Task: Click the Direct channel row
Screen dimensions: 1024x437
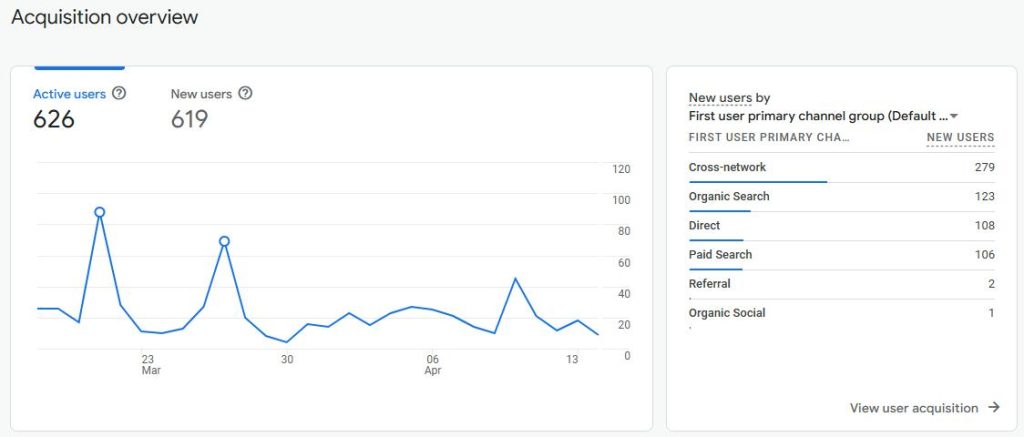Action: (x=841, y=227)
